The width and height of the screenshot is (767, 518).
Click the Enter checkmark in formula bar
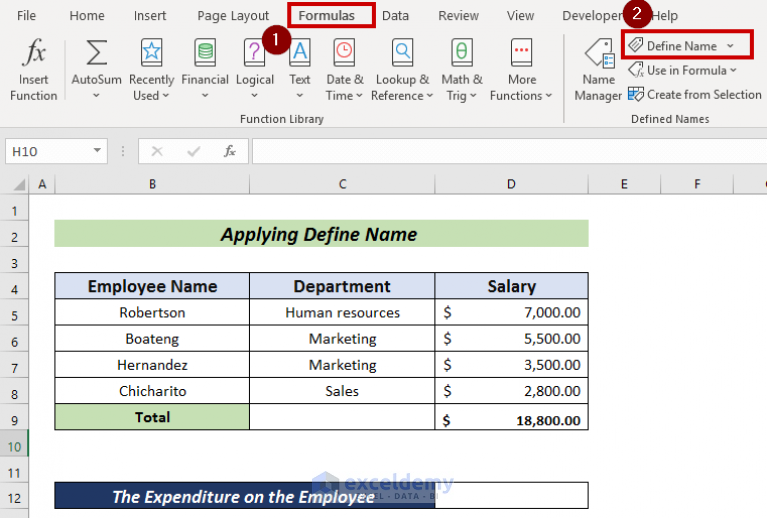tap(194, 151)
